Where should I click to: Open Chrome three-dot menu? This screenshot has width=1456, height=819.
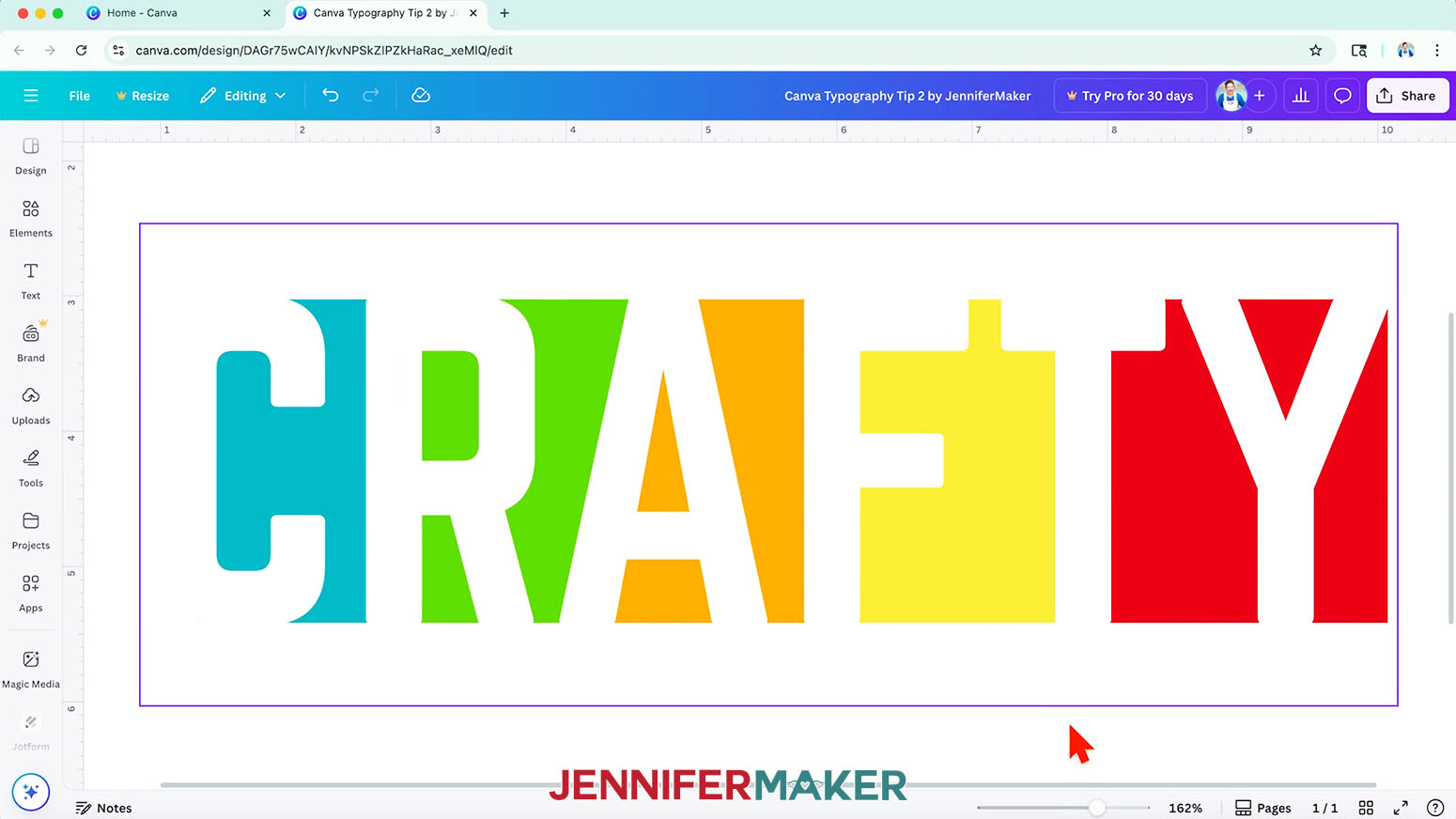(1437, 51)
